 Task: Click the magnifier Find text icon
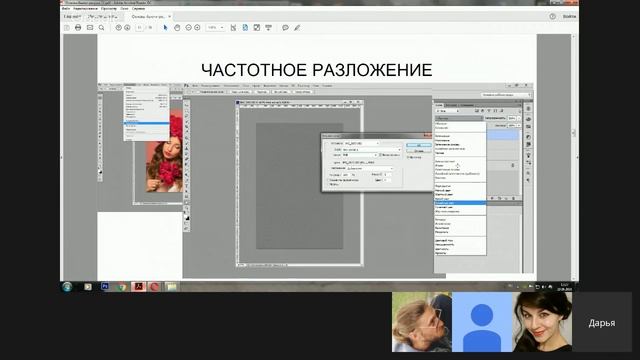point(101,28)
